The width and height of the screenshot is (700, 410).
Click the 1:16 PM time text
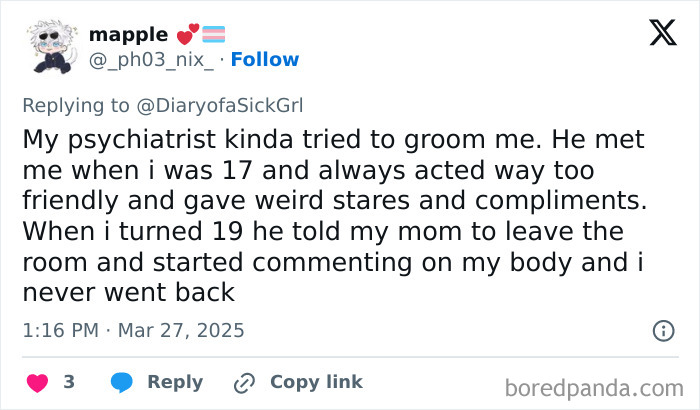(58, 330)
